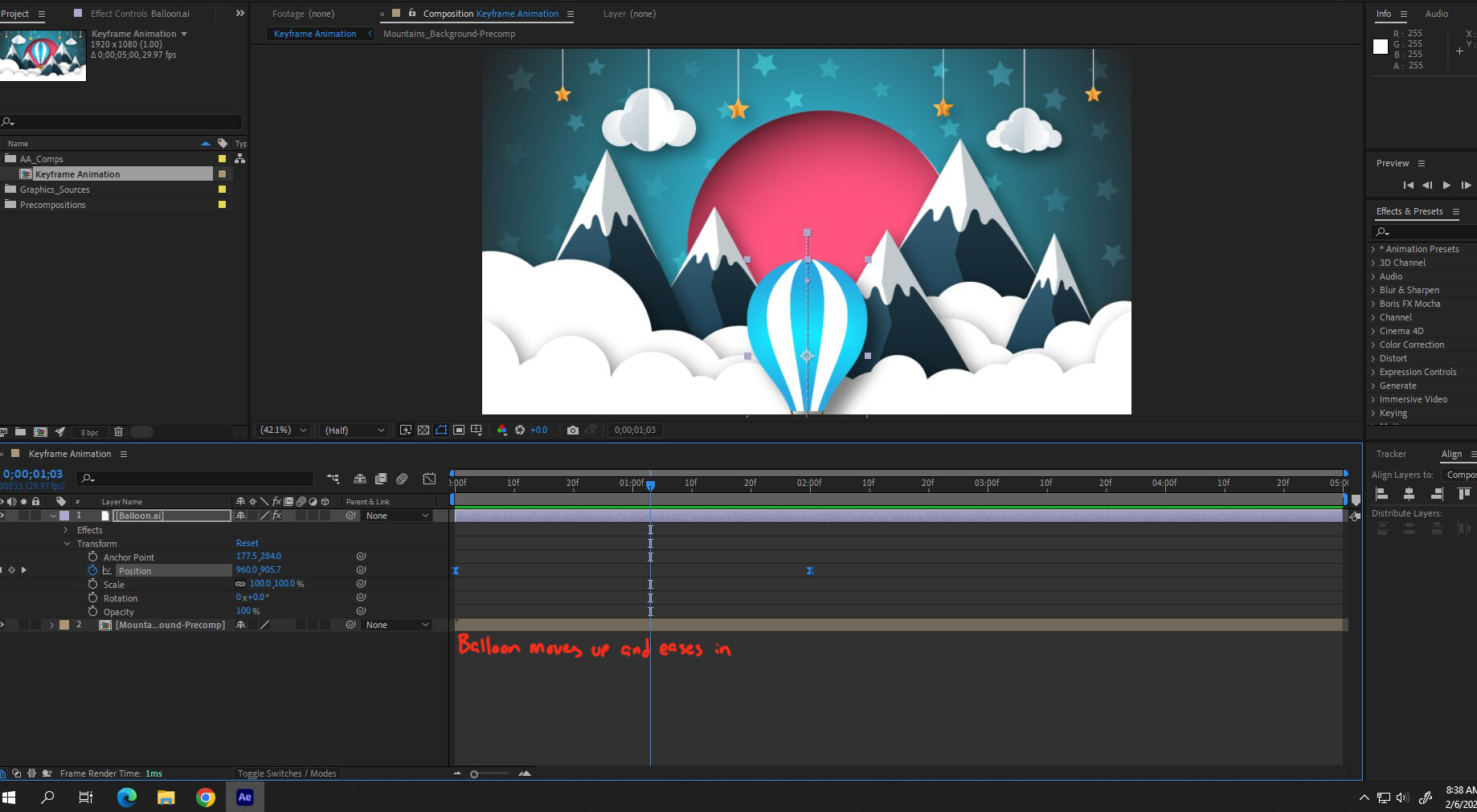Screen dimensions: 1477x812
Task: Click the white color swatch in the Info panel
Action: [1381, 47]
